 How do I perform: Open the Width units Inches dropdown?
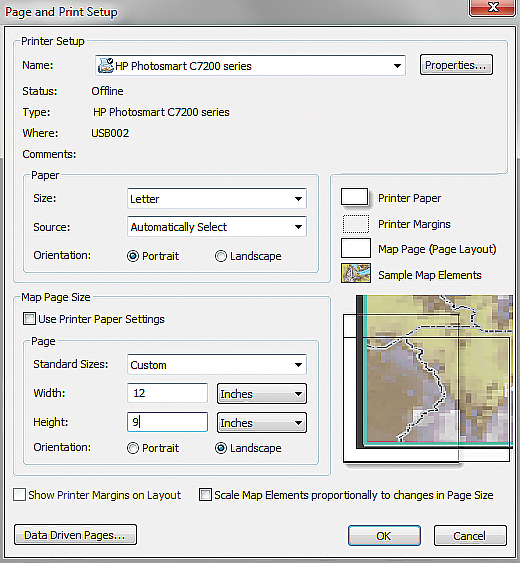coord(262,394)
